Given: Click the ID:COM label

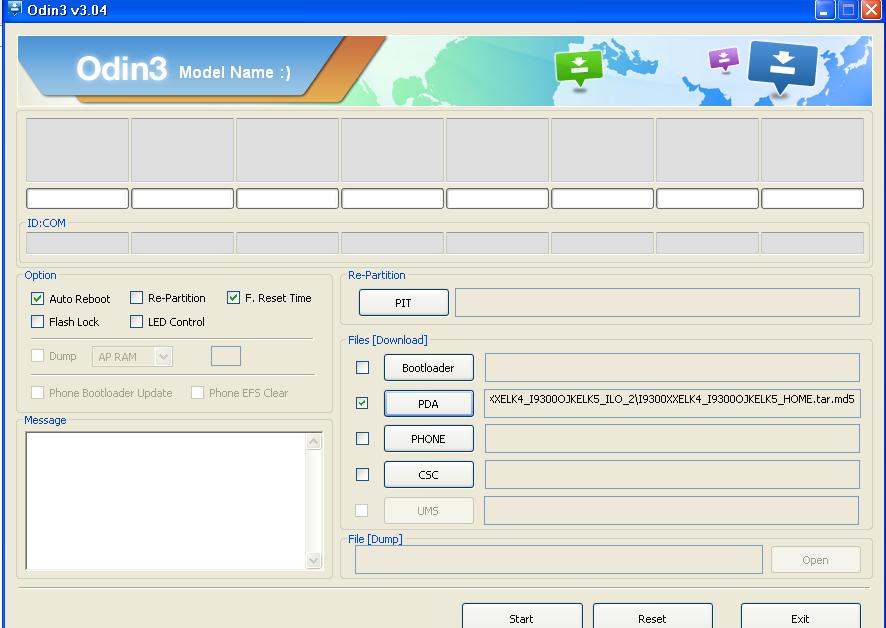Looking at the screenshot, I should (x=46, y=223).
